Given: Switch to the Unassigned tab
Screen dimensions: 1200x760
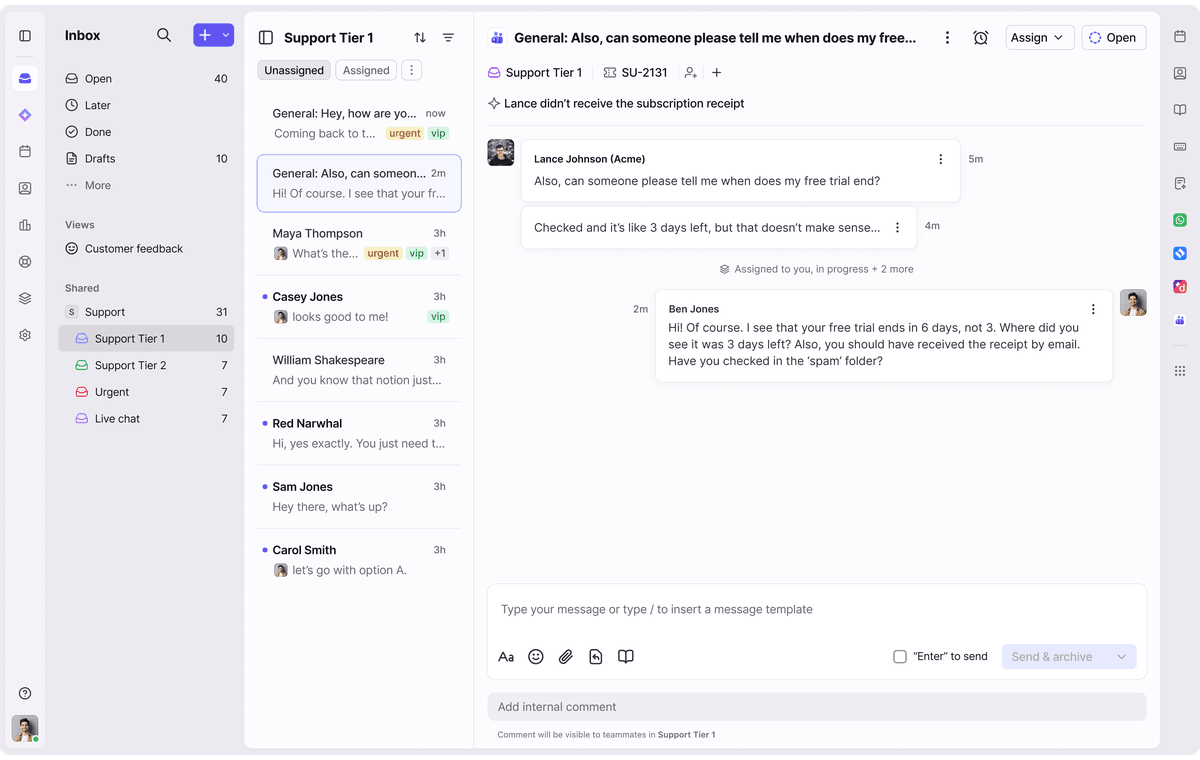Looking at the screenshot, I should (294, 70).
